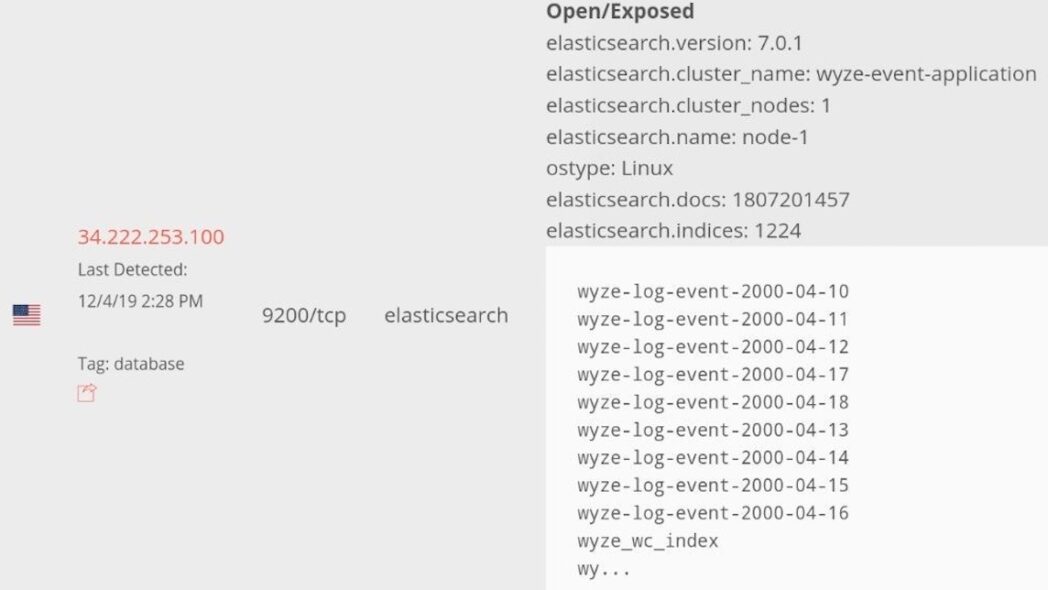Image resolution: width=1048 pixels, height=590 pixels.
Task: Select the elasticsearch.version 7.0.1 line
Action: click(675, 44)
